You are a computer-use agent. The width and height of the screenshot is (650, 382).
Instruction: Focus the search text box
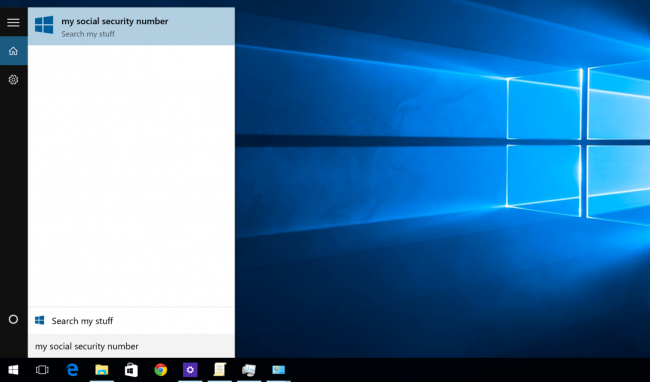[x=131, y=346]
